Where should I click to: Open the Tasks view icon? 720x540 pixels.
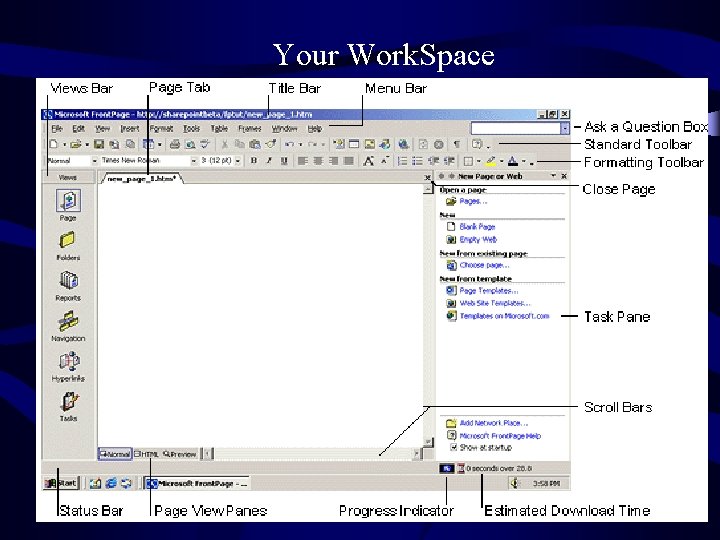[x=69, y=402]
